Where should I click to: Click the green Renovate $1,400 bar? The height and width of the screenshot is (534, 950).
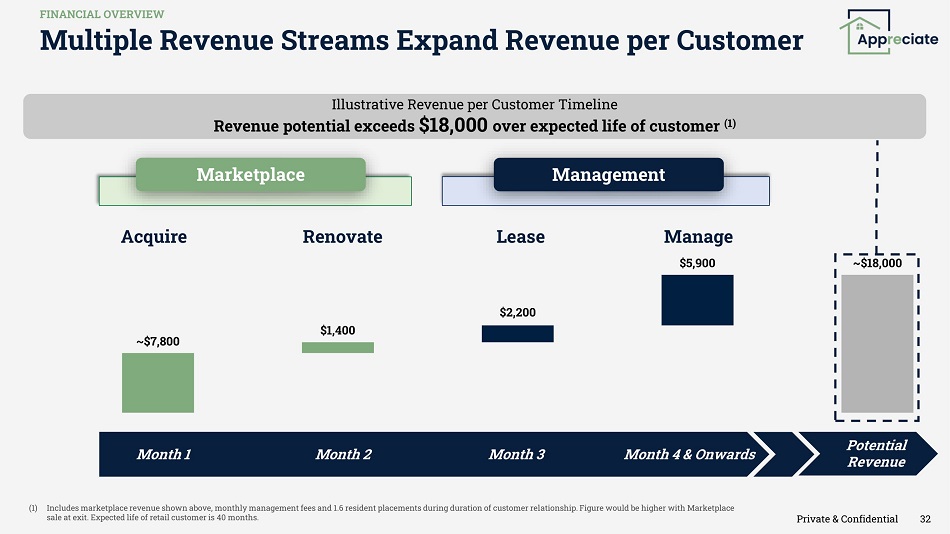[x=338, y=347]
